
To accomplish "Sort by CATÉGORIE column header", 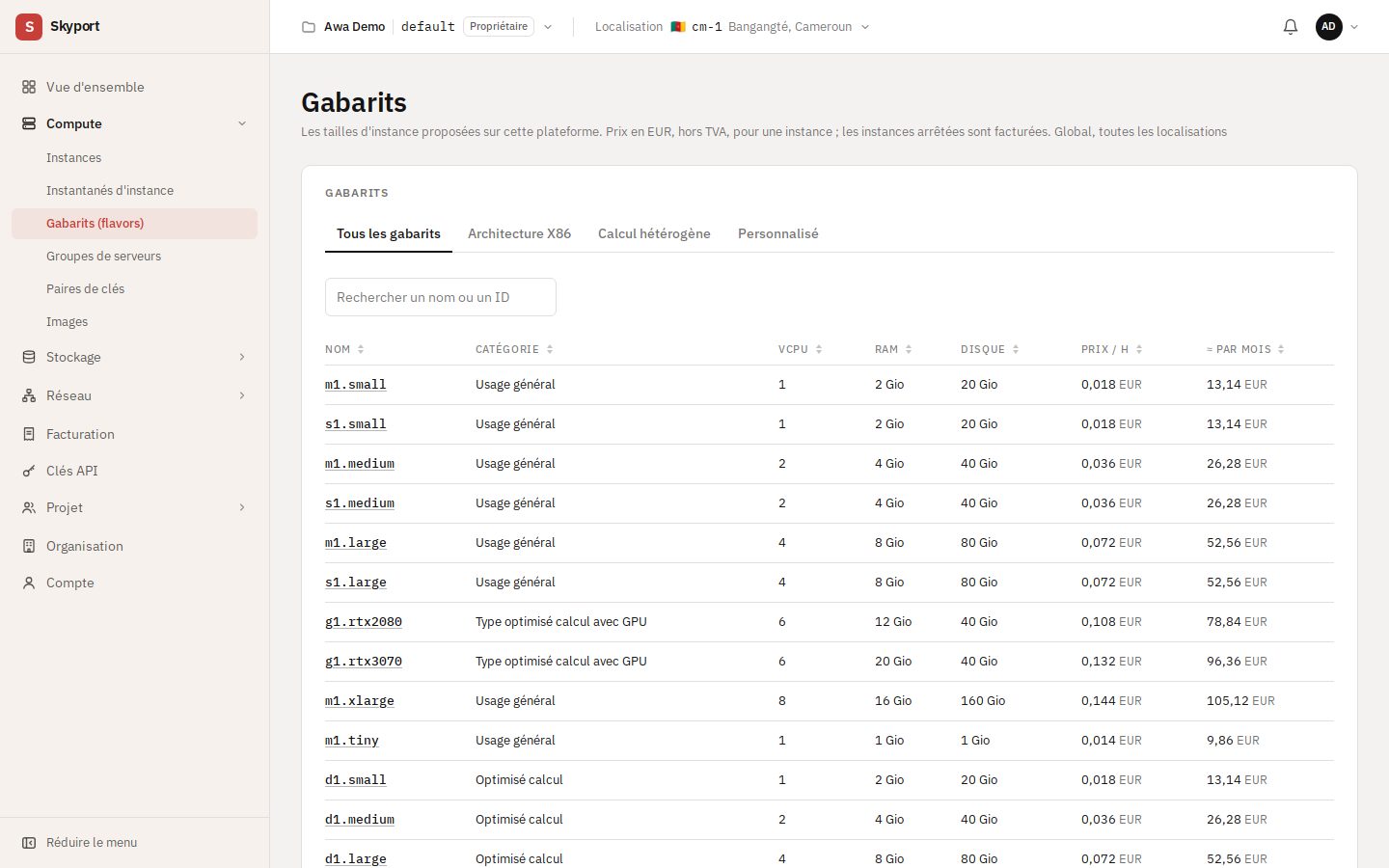I will pos(514,349).
